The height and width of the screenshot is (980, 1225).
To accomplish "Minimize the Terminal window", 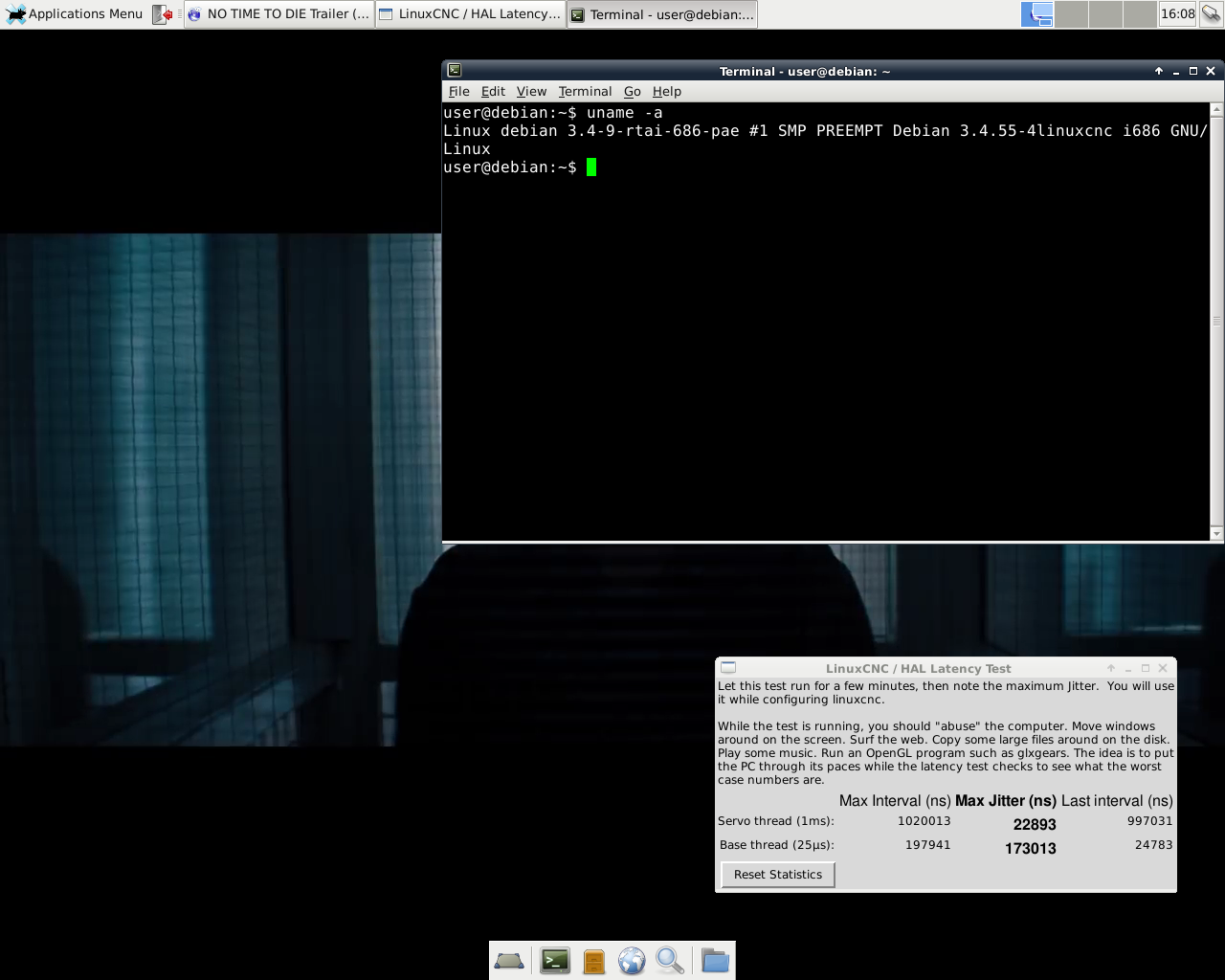I will tap(1176, 71).
